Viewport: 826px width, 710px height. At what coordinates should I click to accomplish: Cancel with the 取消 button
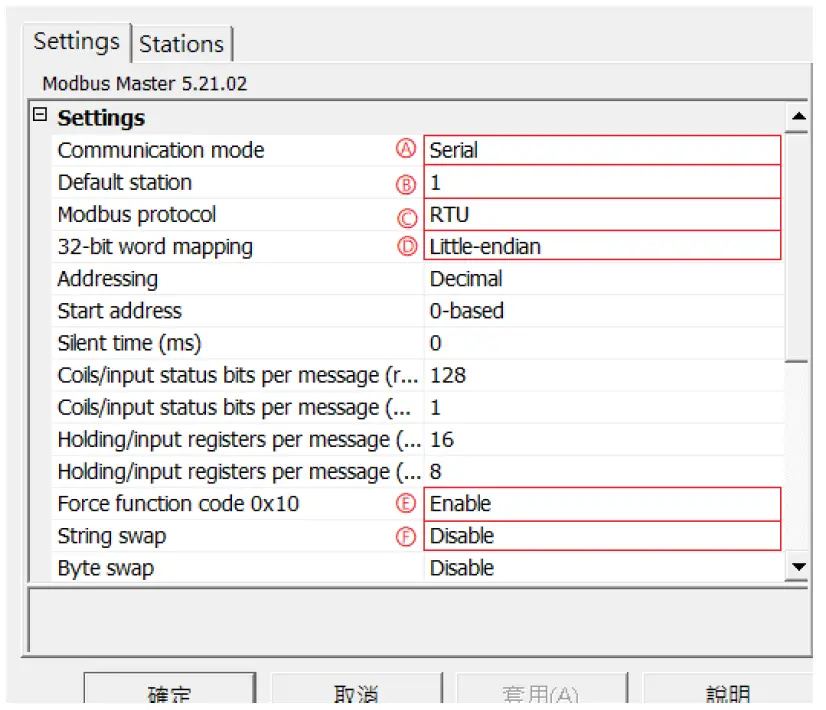[x=357, y=689]
